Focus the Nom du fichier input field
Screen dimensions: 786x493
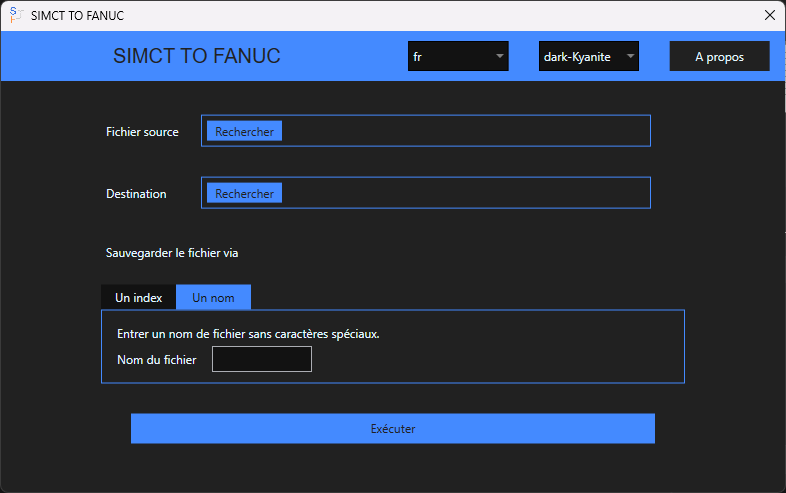(262, 359)
